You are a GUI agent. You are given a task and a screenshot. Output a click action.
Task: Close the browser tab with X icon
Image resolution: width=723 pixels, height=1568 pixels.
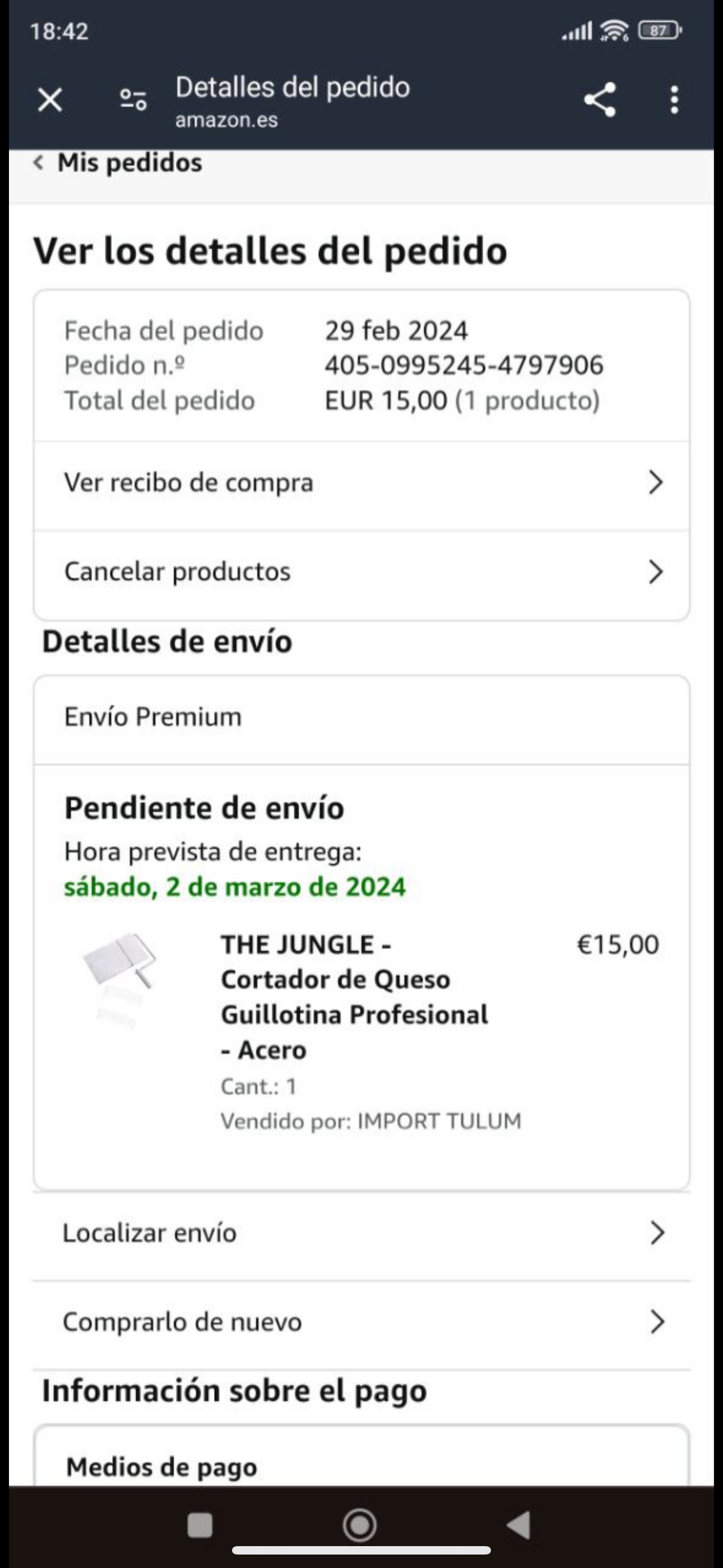(x=50, y=100)
